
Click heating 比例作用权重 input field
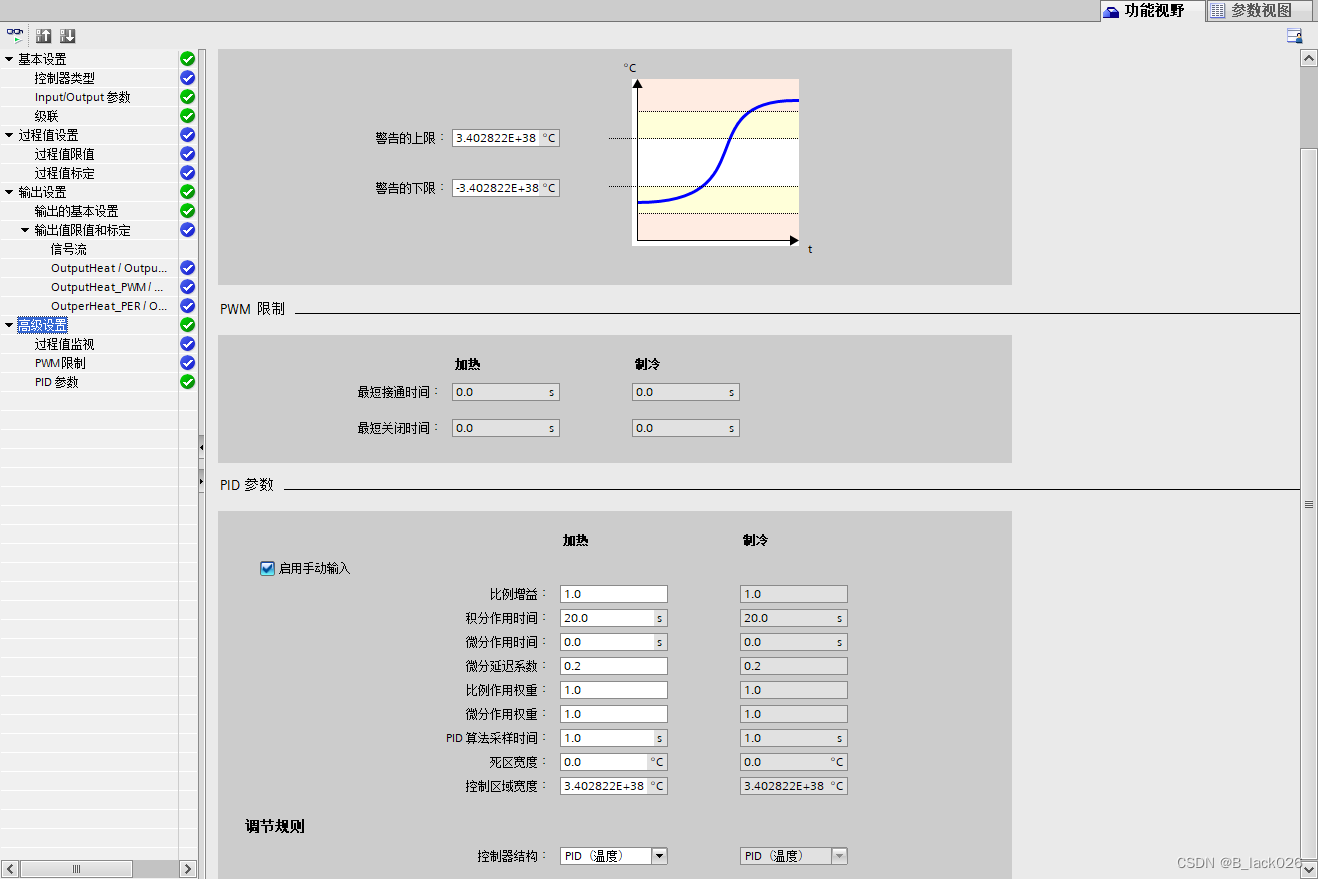(614, 690)
